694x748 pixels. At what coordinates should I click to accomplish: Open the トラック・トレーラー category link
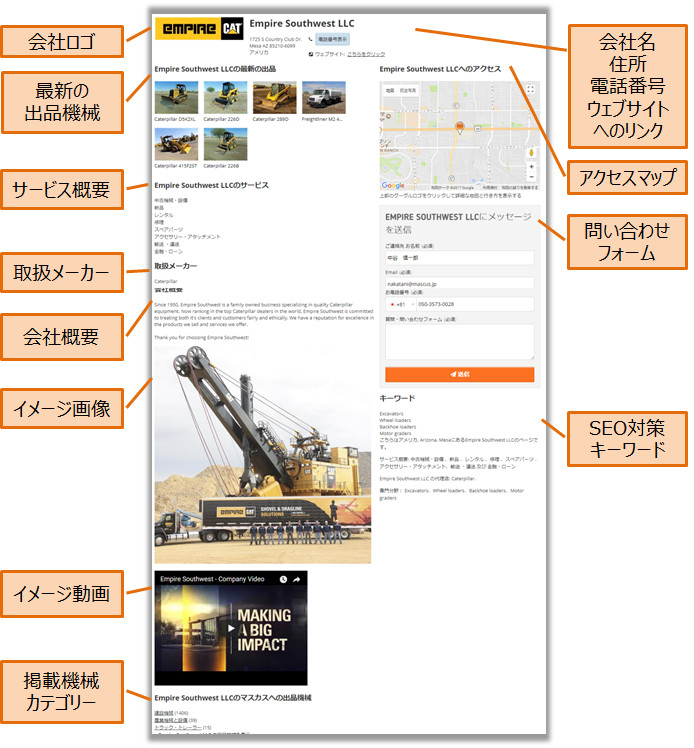tap(178, 727)
